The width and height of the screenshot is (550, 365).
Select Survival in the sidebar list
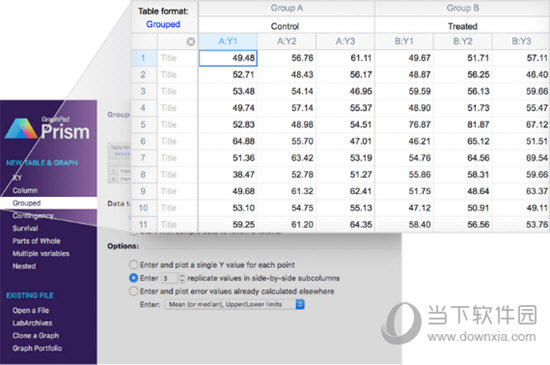[x=25, y=228]
